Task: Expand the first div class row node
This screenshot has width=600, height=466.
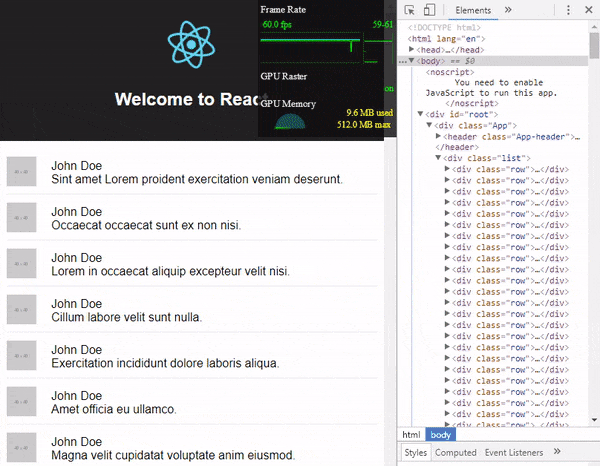Action: coord(447,168)
